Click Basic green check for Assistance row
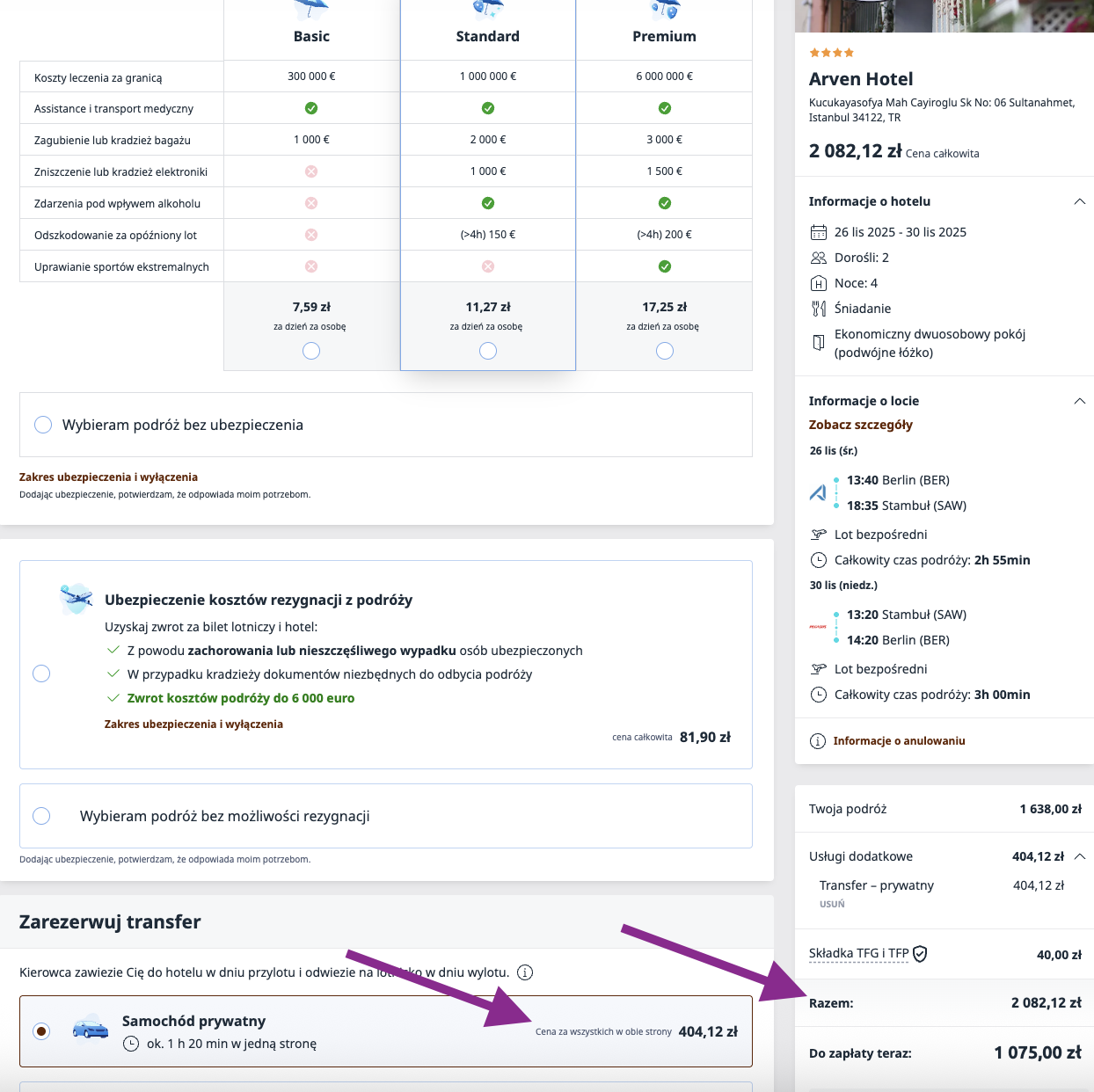The image size is (1094, 1092). click(311, 108)
